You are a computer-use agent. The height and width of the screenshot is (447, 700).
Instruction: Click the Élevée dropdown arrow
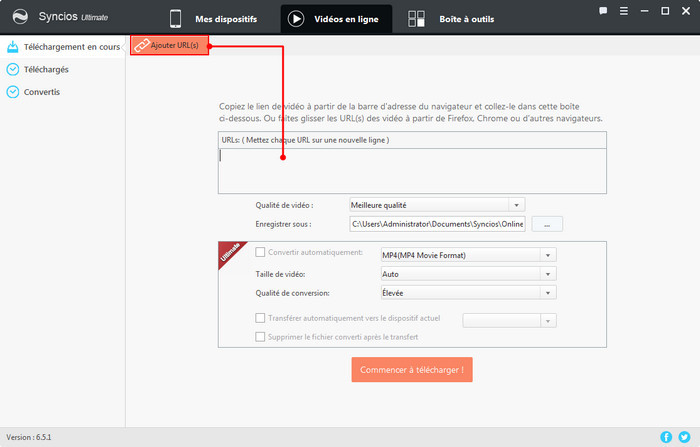[548, 292]
